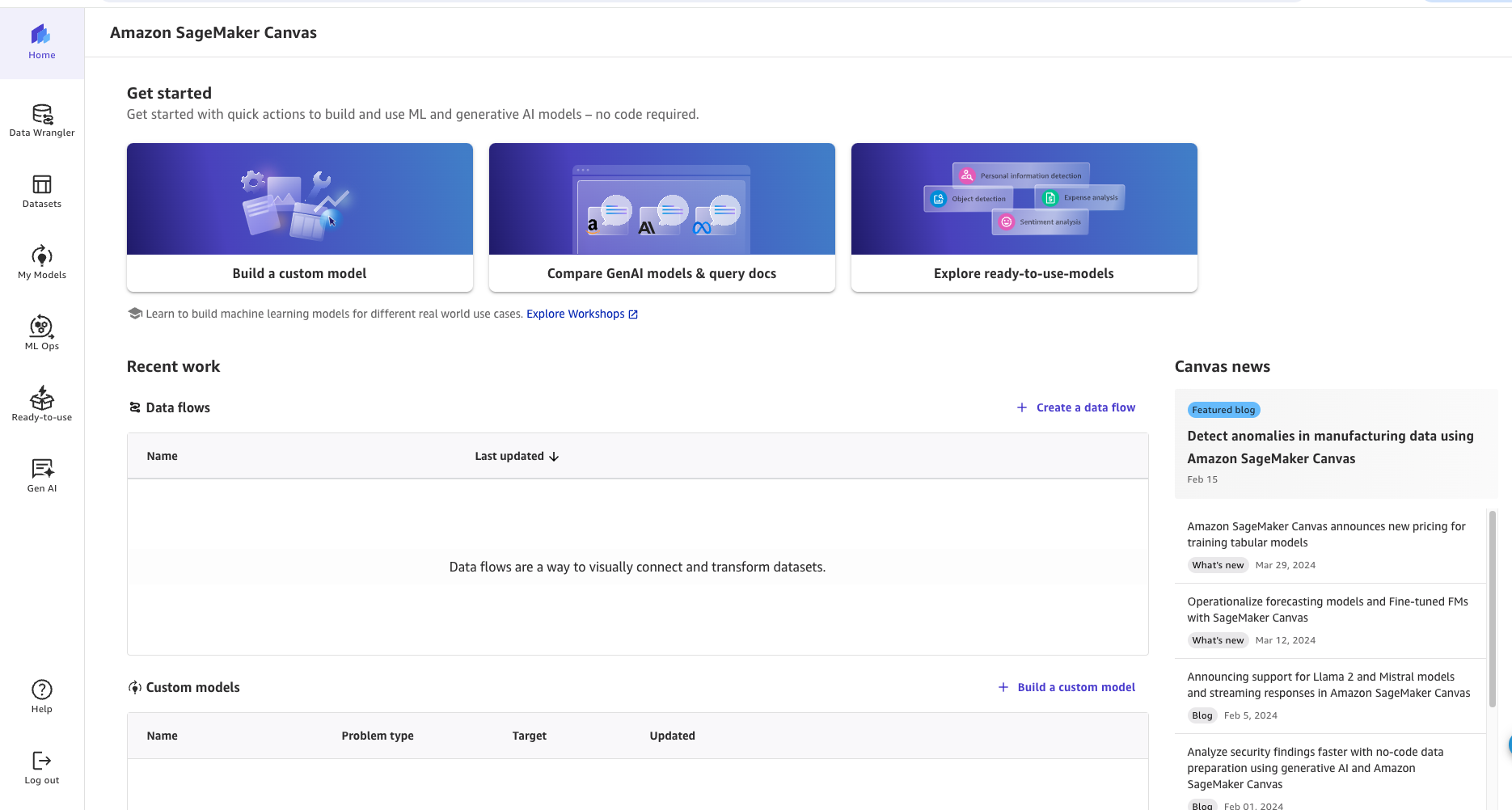
Task: Click the What's new tag dated Mar 12, 2024
Action: click(1218, 640)
